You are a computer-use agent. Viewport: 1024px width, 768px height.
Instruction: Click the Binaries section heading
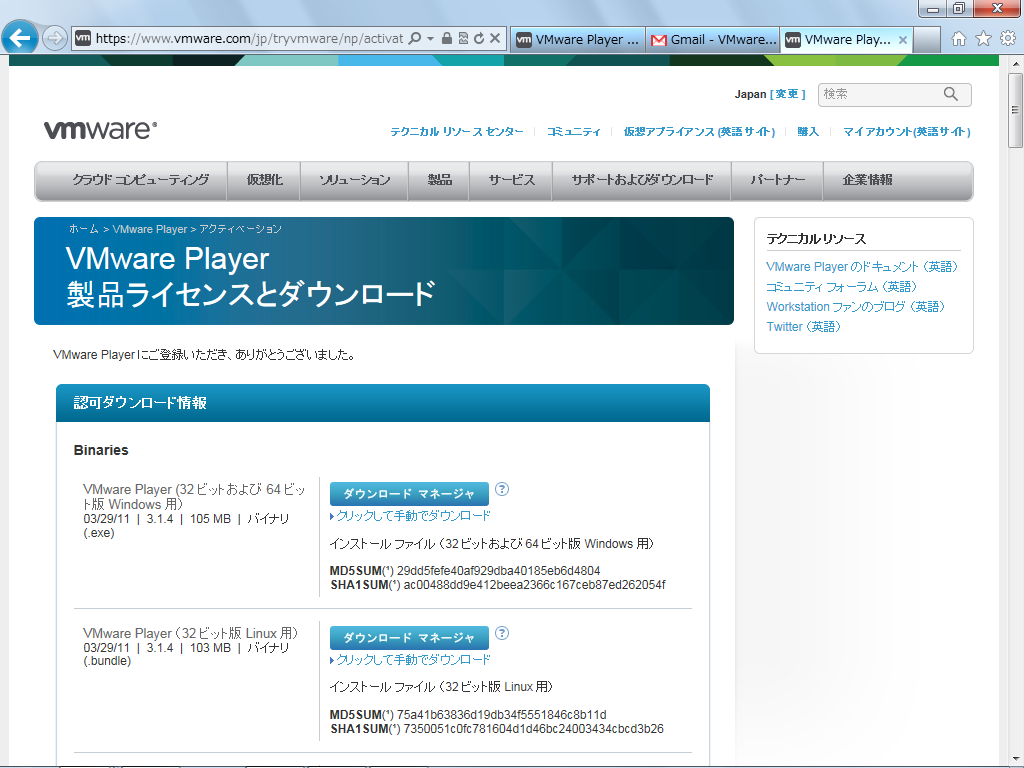pyautogui.click(x=101, y=450)
